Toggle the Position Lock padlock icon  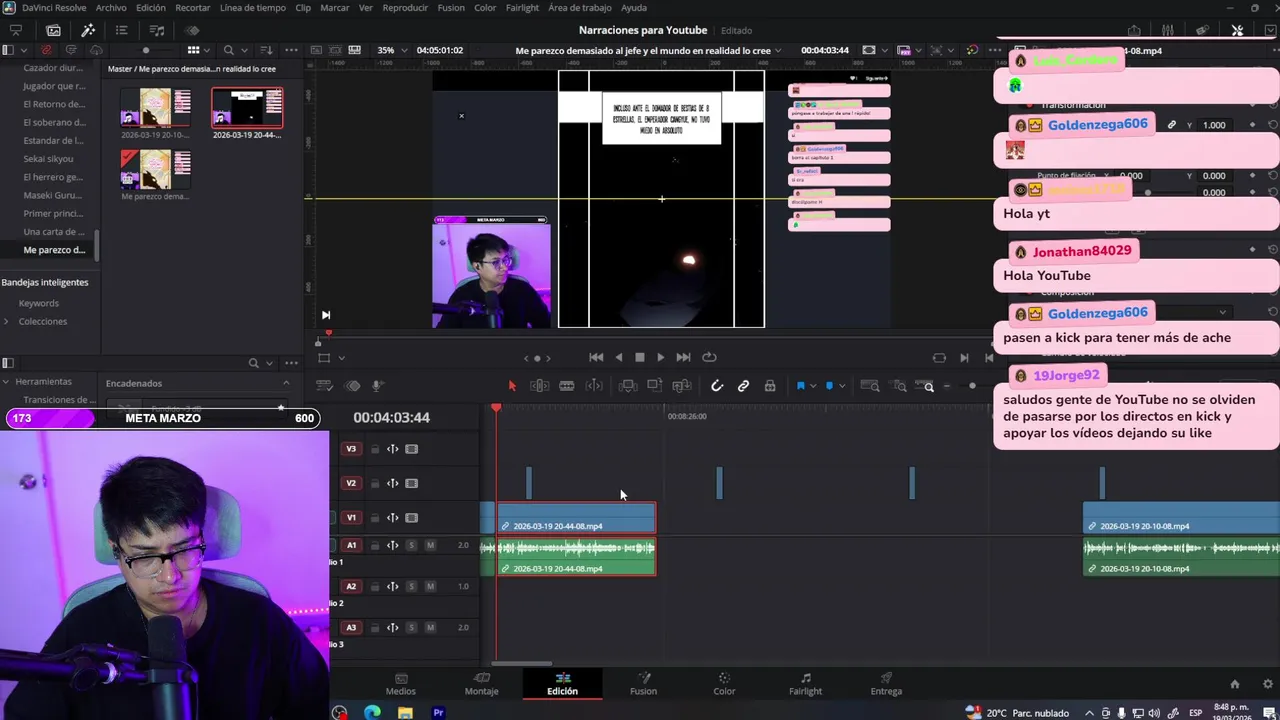(770, 386)
